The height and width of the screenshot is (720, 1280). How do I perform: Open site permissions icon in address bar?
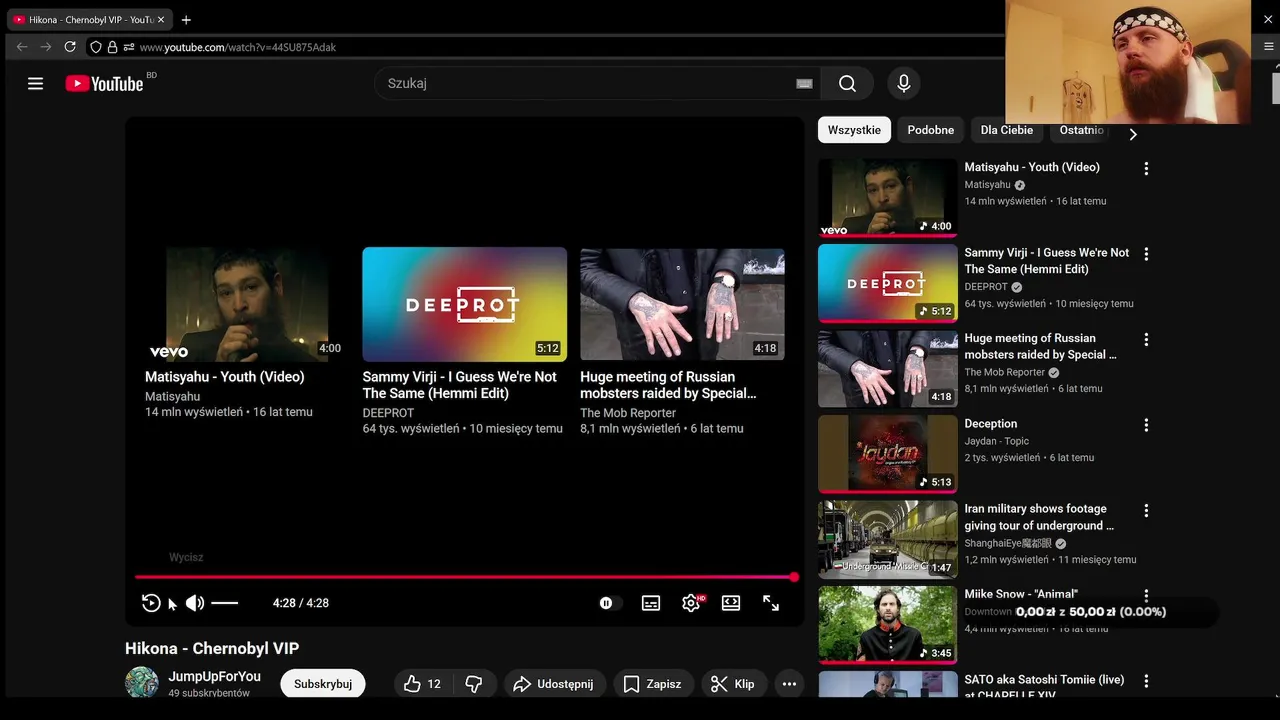coord(129,47)
